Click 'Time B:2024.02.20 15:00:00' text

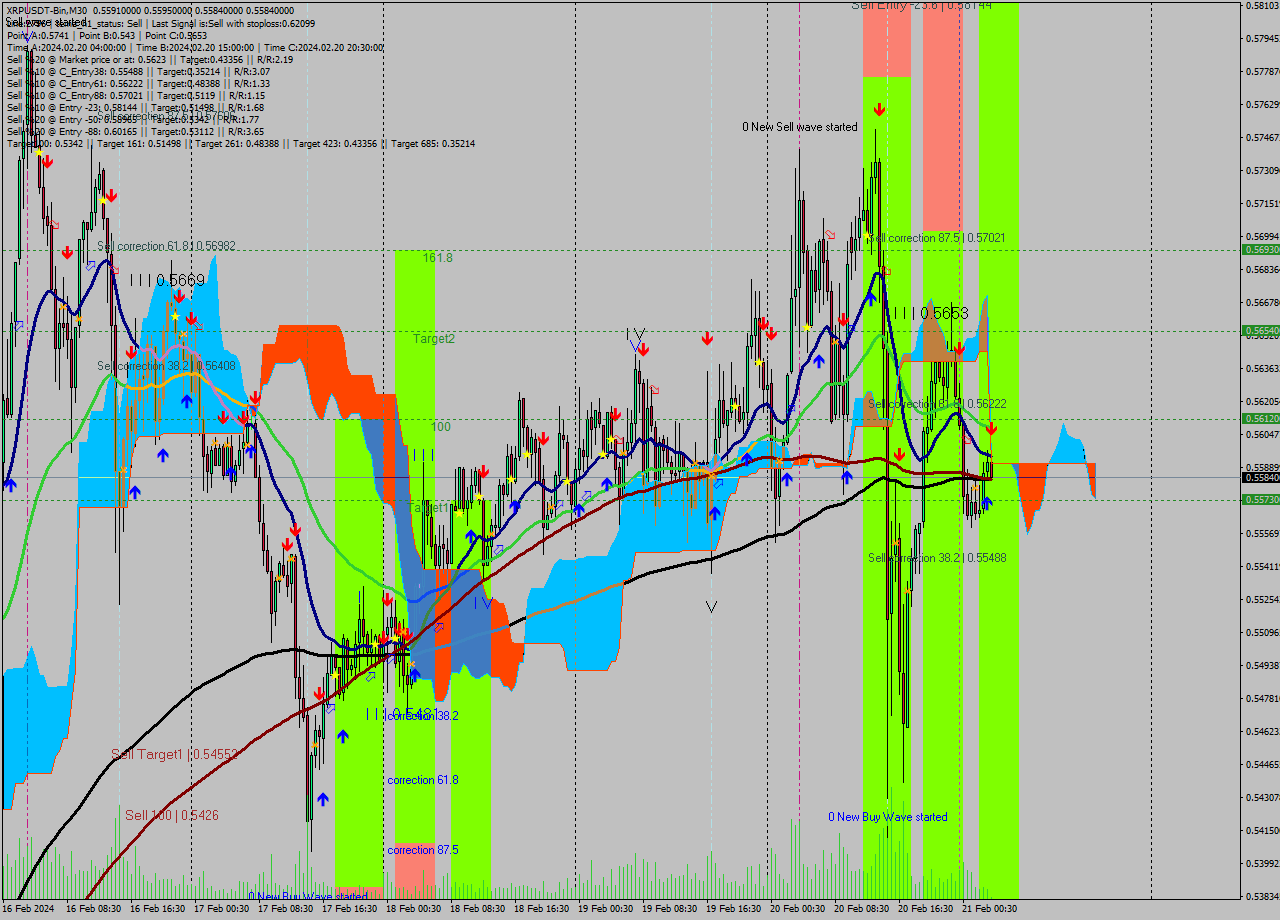coord(194,47)
